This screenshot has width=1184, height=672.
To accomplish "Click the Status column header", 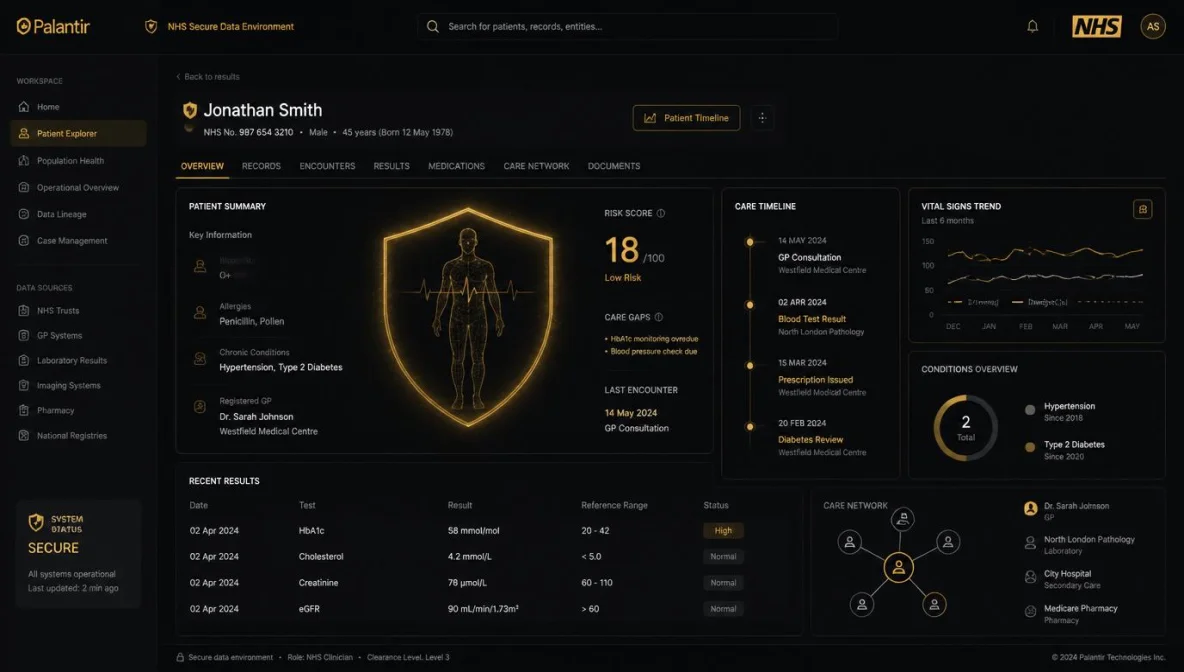I will point(716,505).
